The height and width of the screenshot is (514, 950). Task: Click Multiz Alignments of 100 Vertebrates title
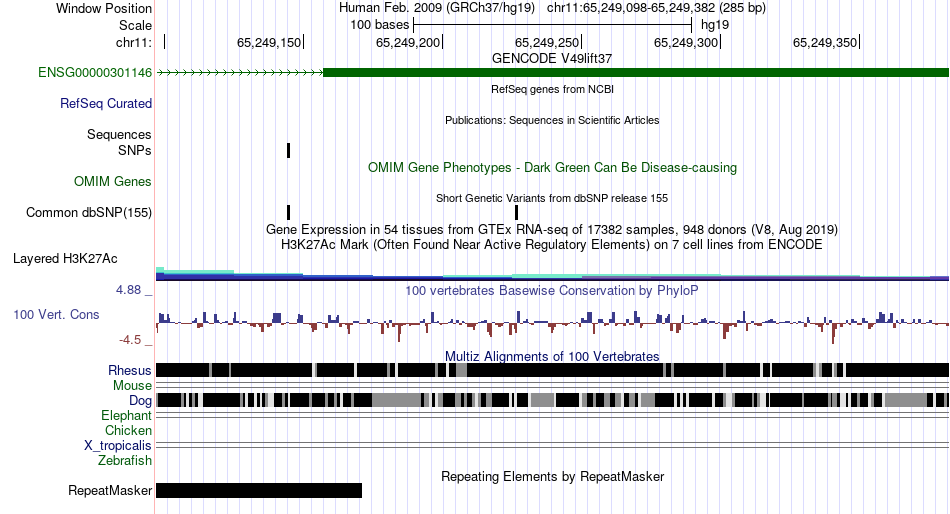pyautogui.click(x=552, y=356)
